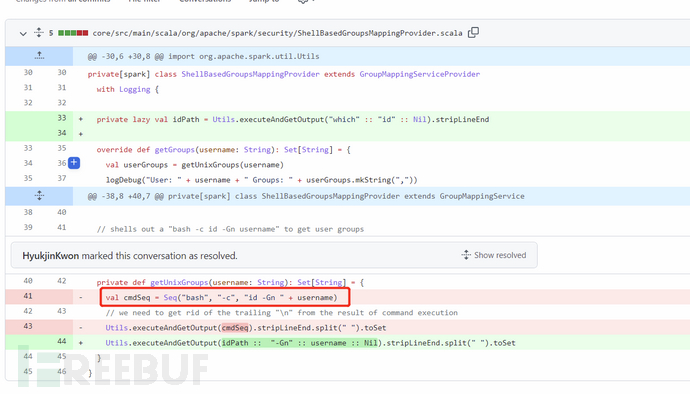The width and height of the screenshot is (690, 394).
Task: Click removed line number 41
Action: (x=28, y=296)
